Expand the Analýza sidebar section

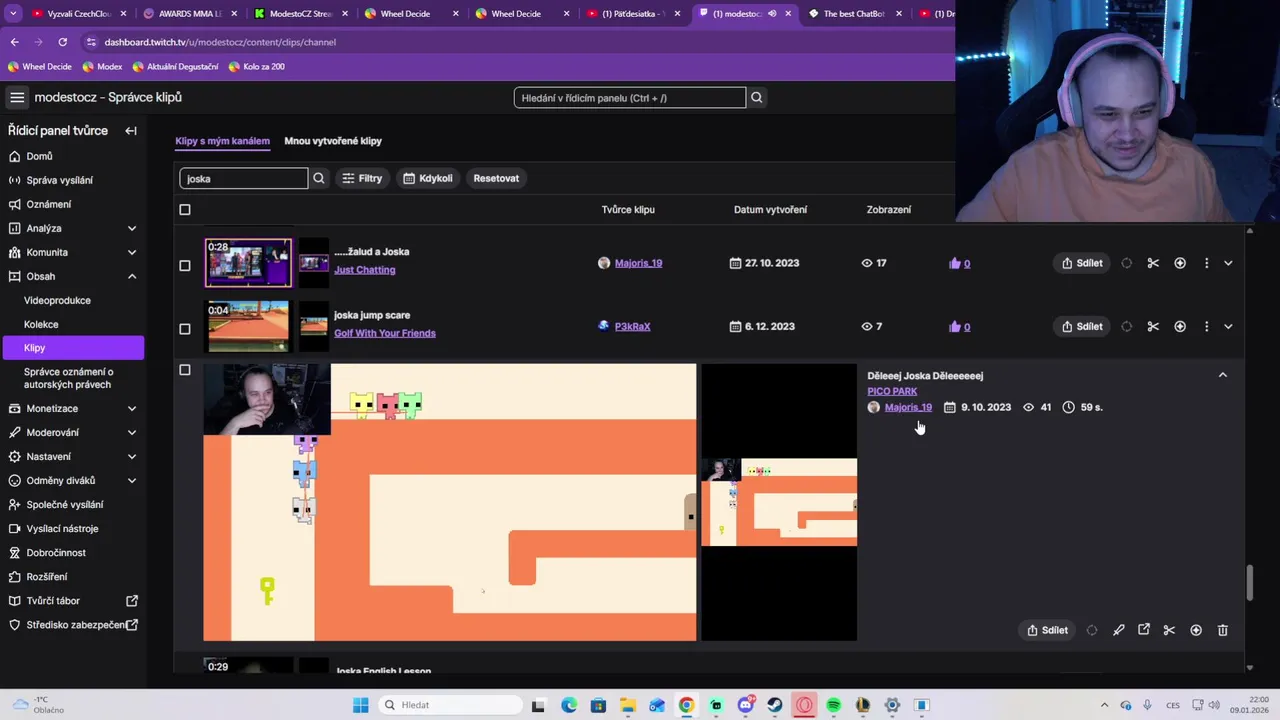(132, 228)
